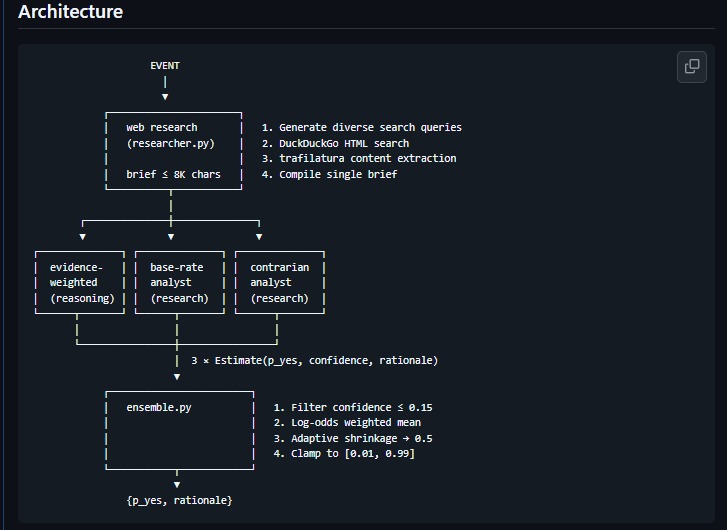Click the Architecture heading
Image resolution: width=727 pixels, height=530 pixels.
tap(70, 12)
